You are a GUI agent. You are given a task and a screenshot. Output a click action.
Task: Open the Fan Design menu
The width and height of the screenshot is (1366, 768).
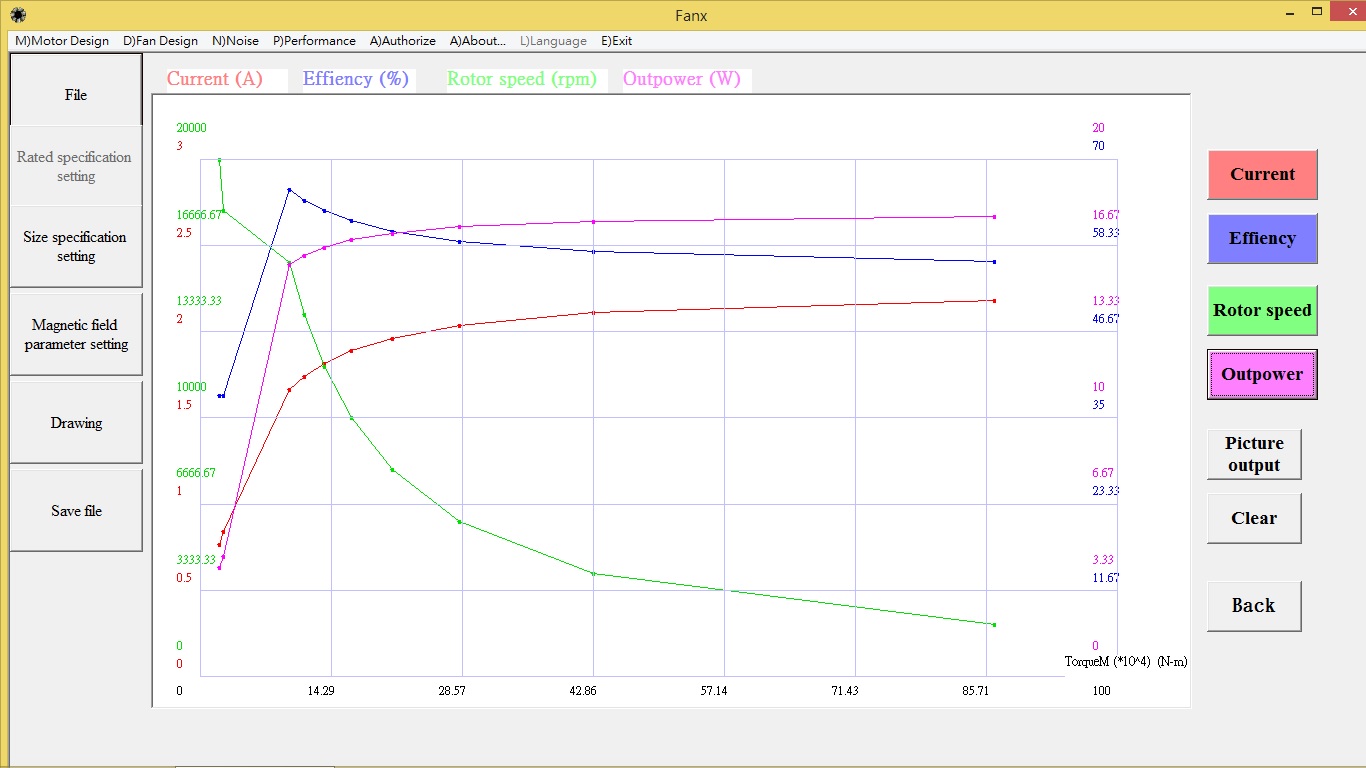point(160,41)
